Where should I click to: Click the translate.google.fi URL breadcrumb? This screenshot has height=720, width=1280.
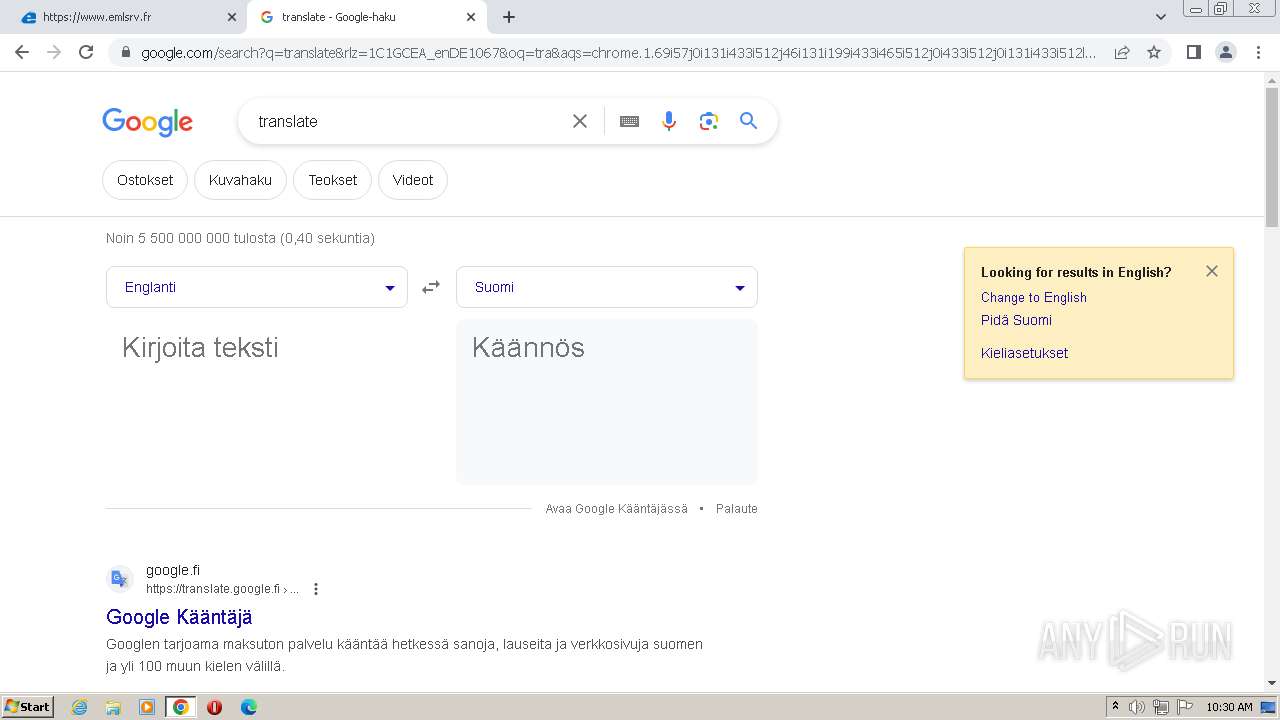click(x=222, y=589)
